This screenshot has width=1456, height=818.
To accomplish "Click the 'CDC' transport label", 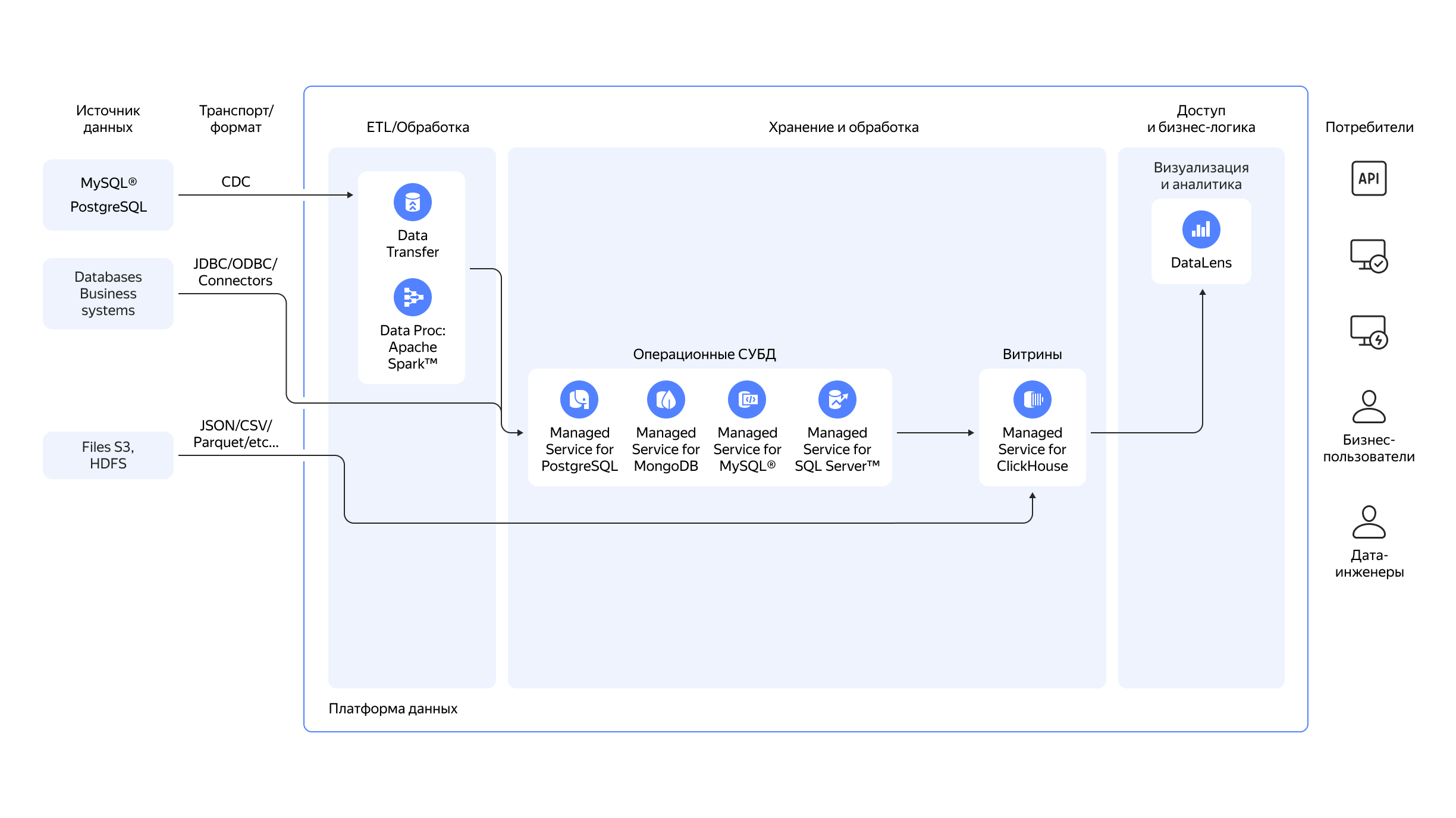I will click(x=236, y=182).
